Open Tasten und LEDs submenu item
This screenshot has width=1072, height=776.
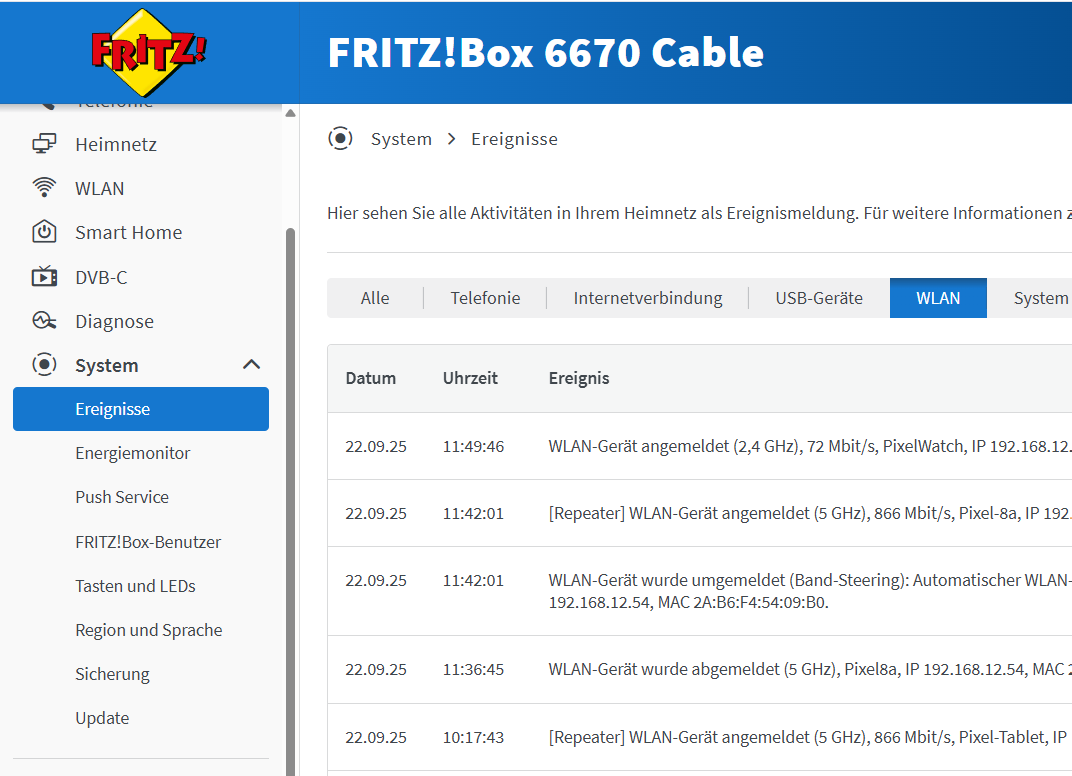[135, 586]
